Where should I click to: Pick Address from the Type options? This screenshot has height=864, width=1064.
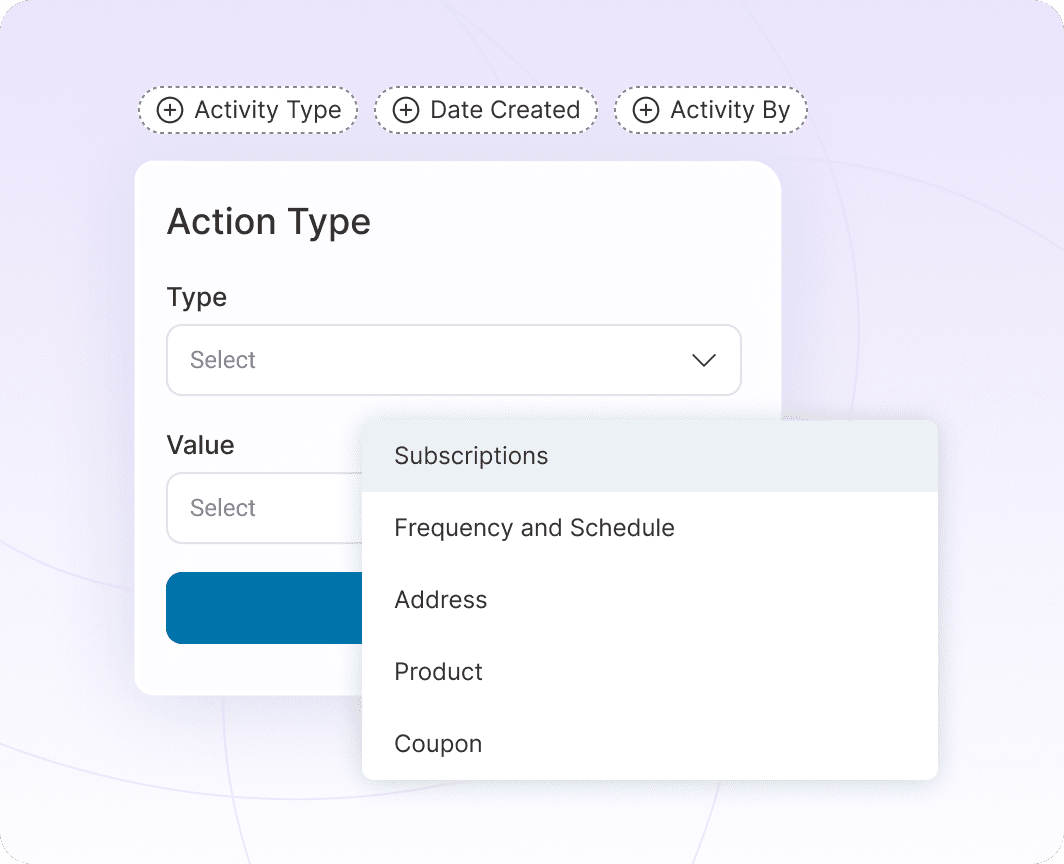[441, 600]
